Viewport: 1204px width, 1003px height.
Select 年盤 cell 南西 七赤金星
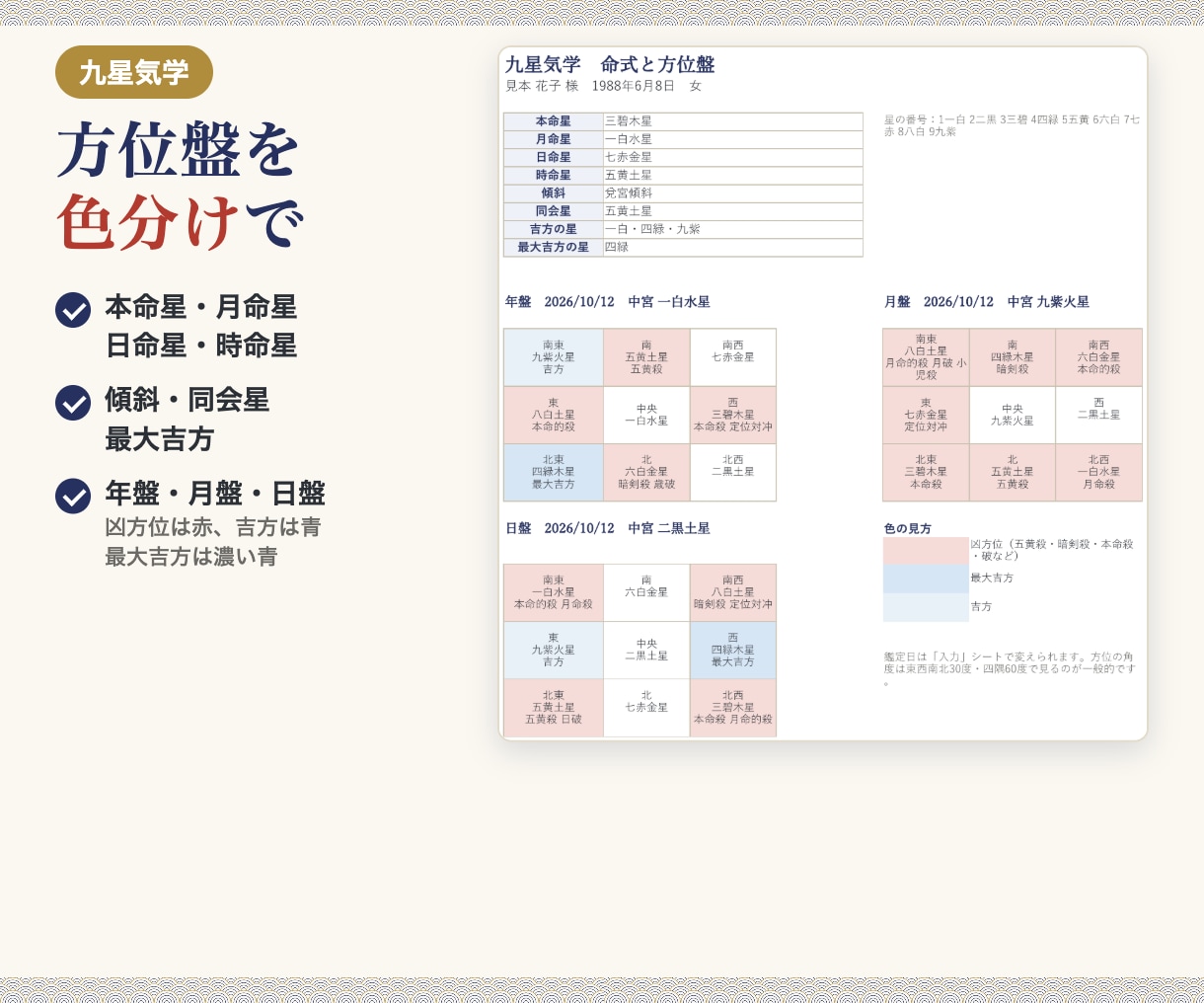click(733, 357)
